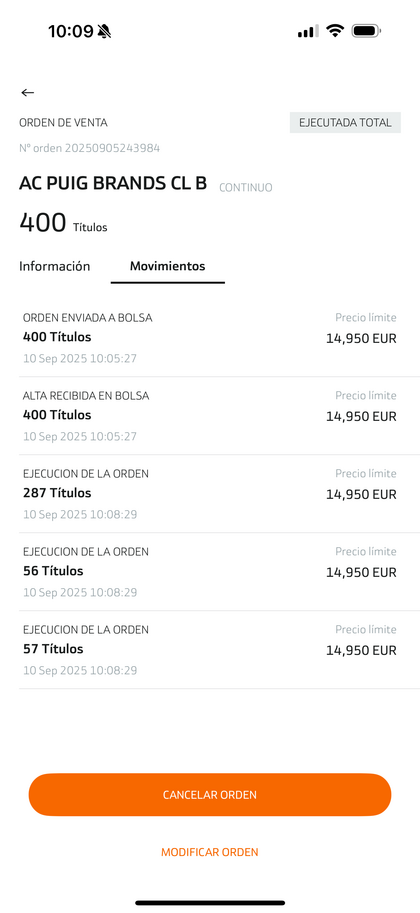
Task: Tap the Wi-Fi status icon
Action: click(335, 31)
